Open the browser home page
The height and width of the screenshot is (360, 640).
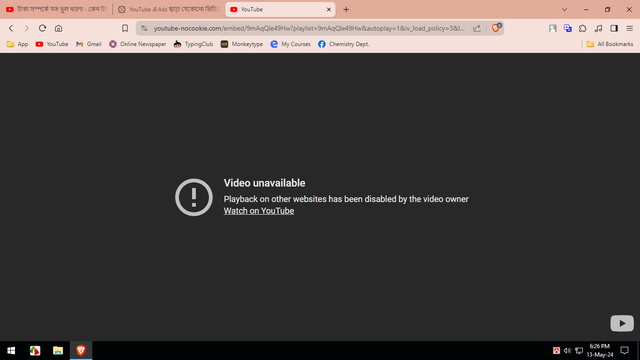pyautogui.click(x=58, y=28)
